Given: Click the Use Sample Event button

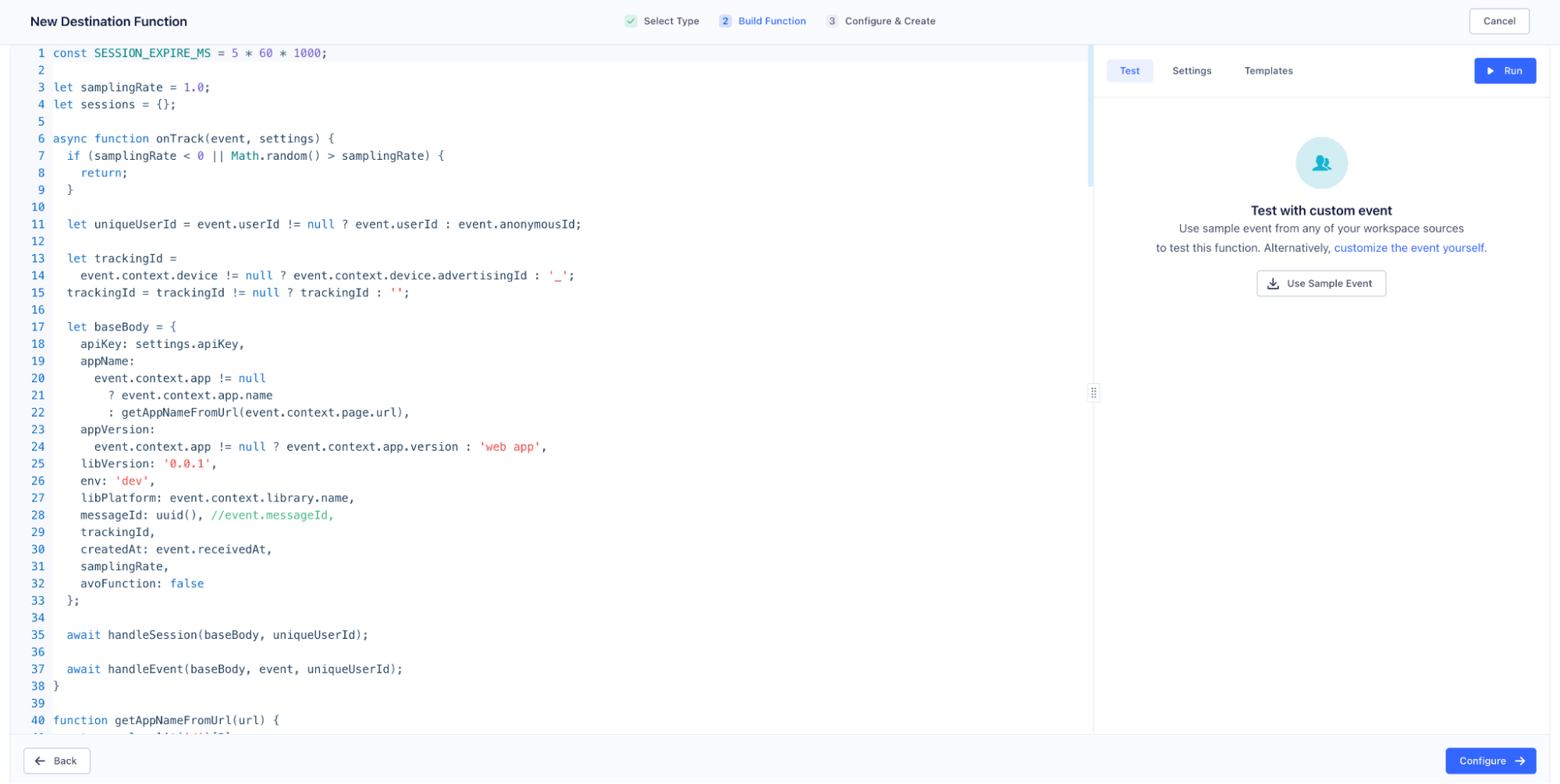Looking at the screenshot, I should tap(1321, 283).
